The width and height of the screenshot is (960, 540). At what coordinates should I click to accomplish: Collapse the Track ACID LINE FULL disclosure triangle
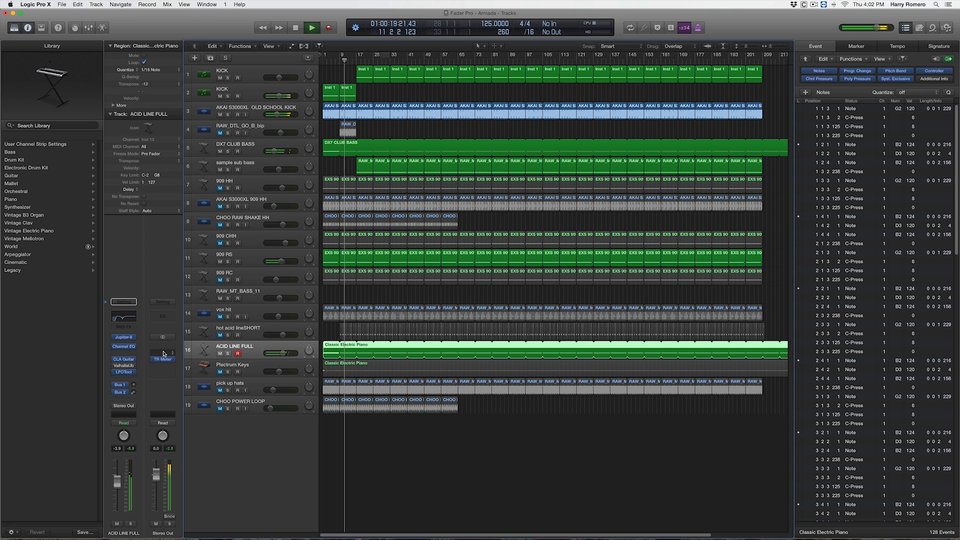coord(110,114)
